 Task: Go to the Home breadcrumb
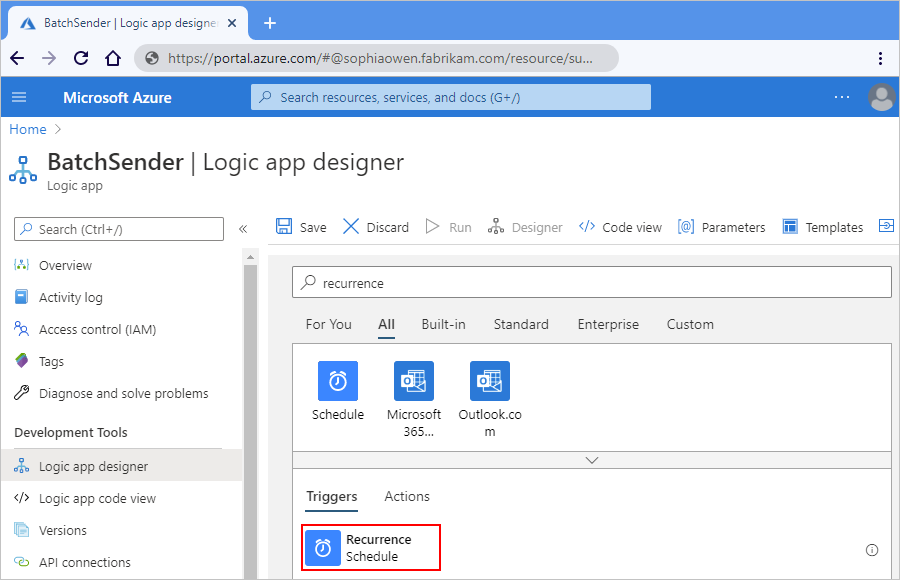(x=28, y=129)
